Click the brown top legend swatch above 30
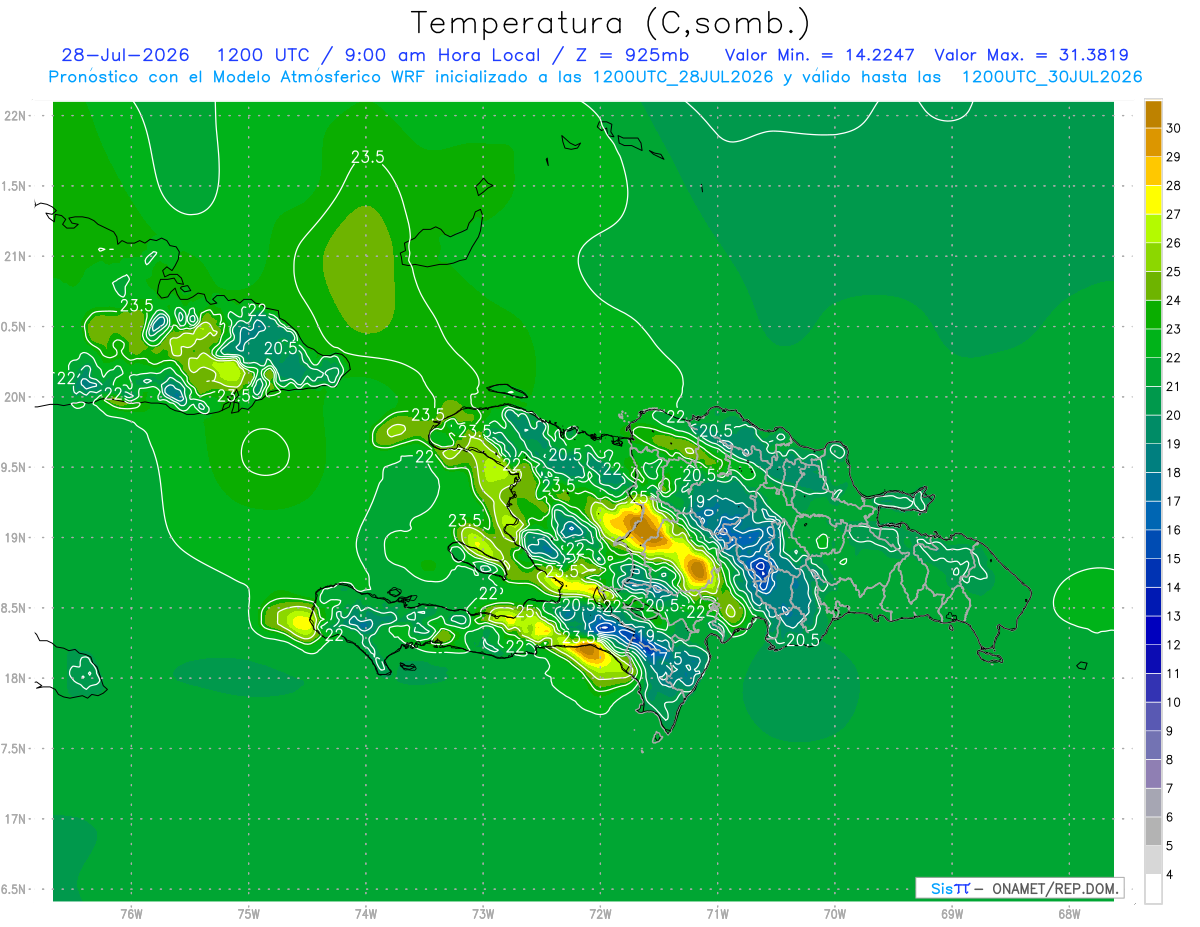This screenshot has width=1200, height=927. [x=1153, y=114]
